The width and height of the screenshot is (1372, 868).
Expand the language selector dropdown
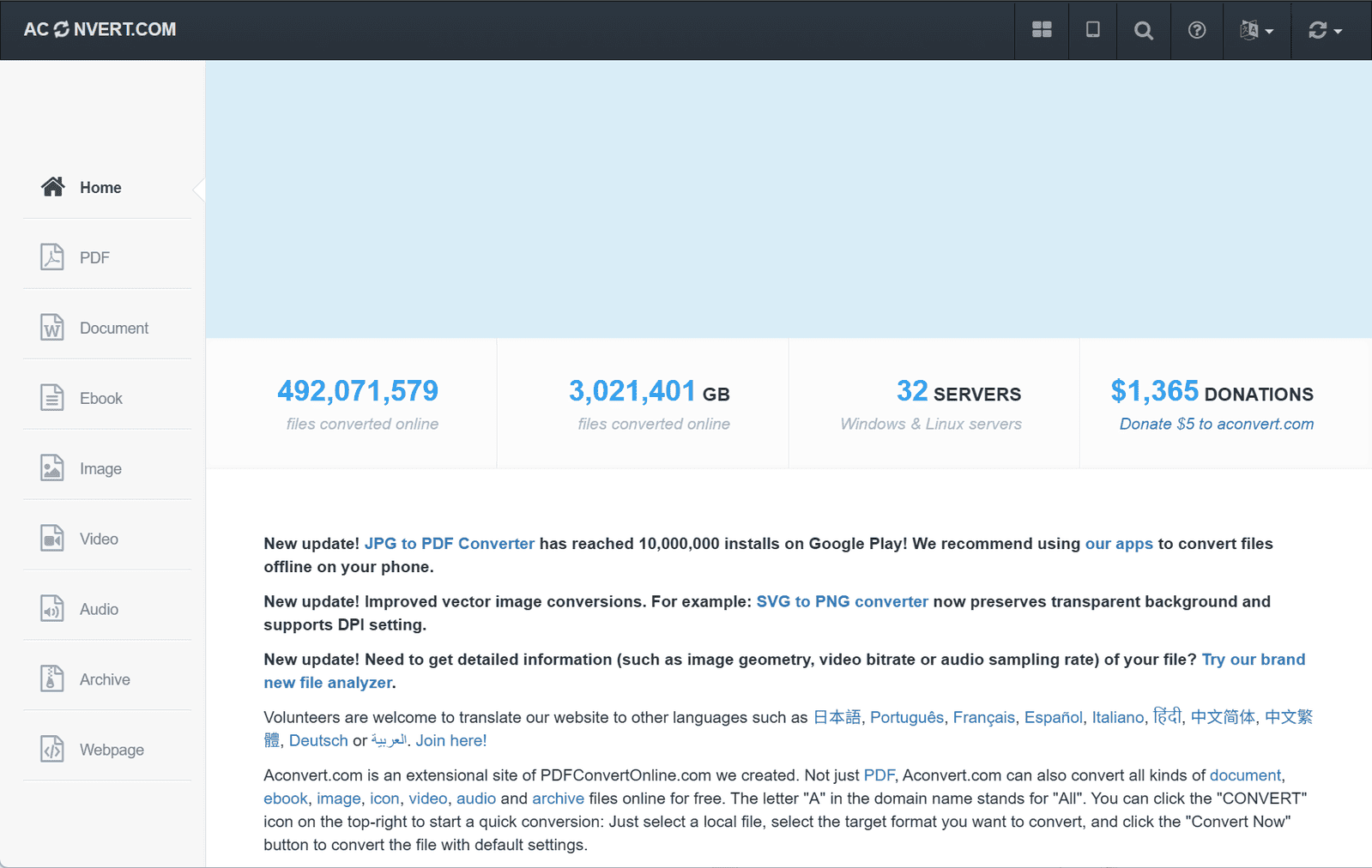(1256, 31)
